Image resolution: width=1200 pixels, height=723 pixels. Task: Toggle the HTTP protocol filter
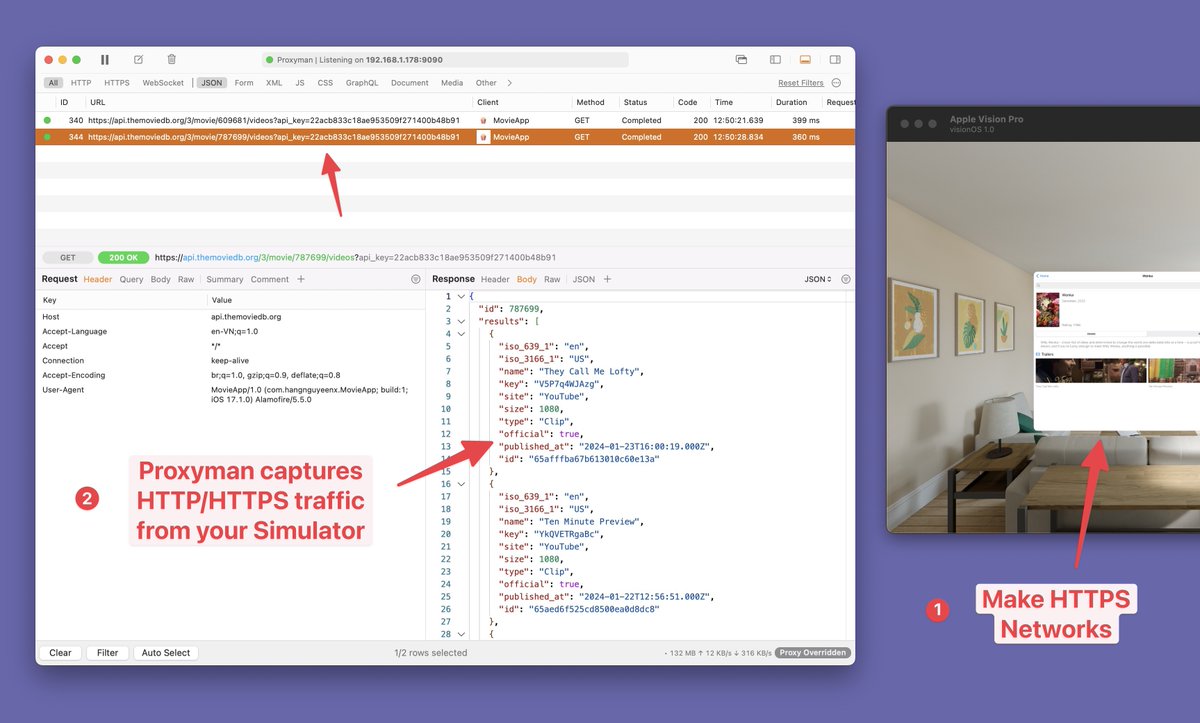point(81,83)
